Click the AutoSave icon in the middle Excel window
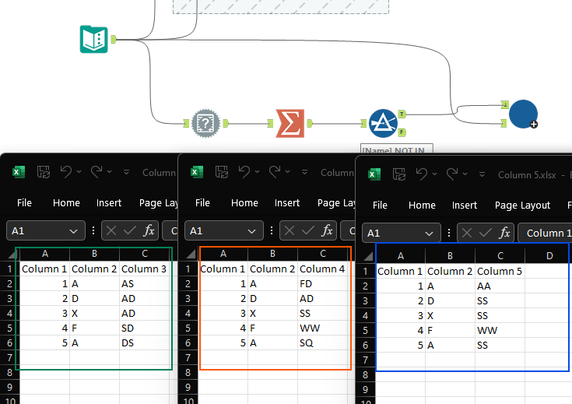Image resolution: width=572 pixels, height=404 pixels. point(221,172)
